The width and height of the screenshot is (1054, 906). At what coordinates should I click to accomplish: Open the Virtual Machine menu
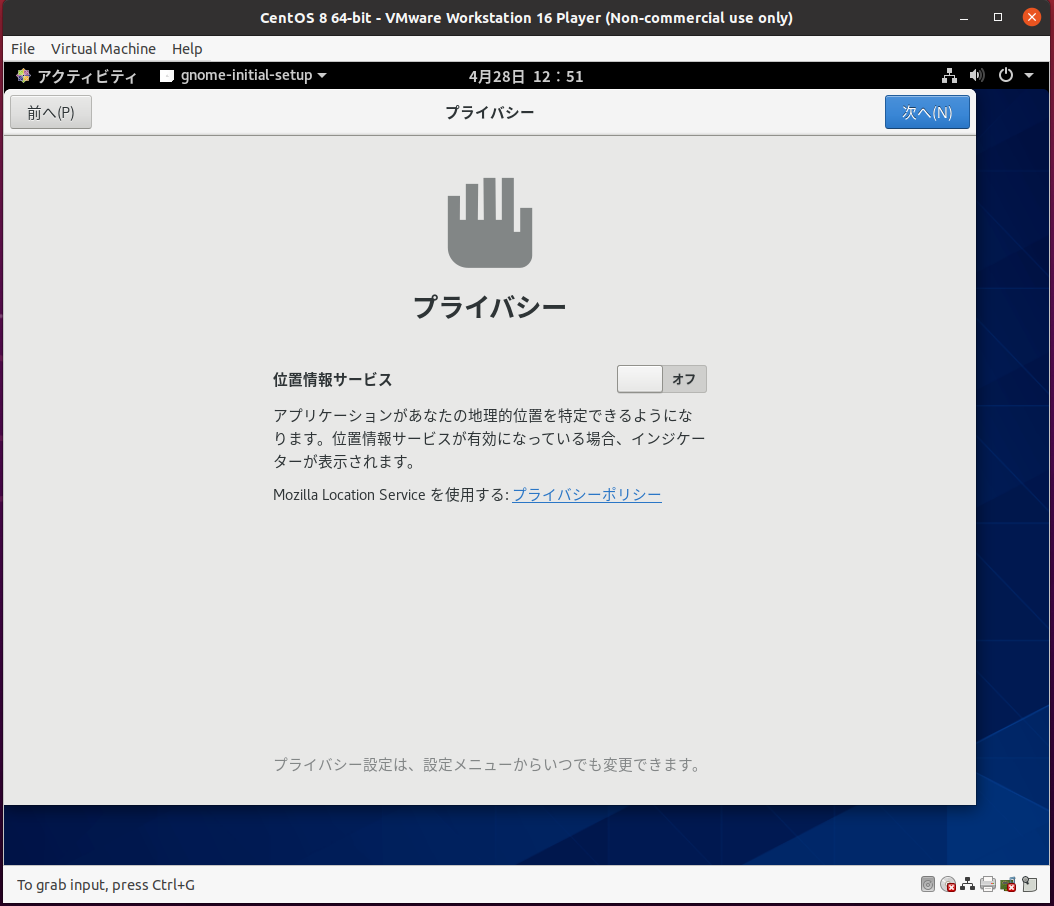tap(103, 49)
